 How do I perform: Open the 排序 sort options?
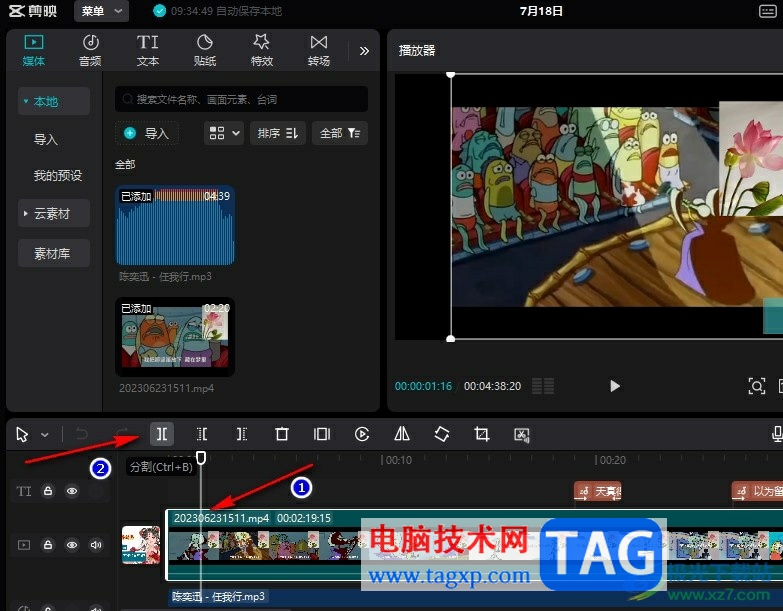(x=278, y=133)
